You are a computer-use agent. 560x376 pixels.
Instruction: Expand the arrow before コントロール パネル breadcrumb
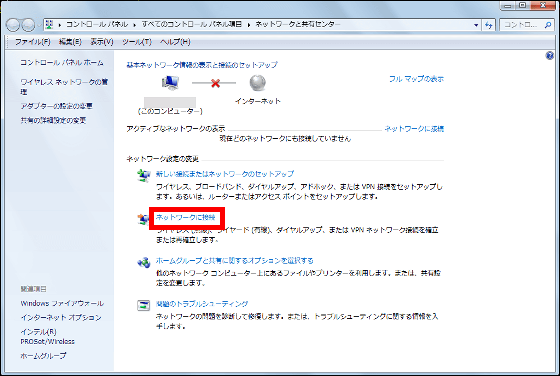click(60, 25)
